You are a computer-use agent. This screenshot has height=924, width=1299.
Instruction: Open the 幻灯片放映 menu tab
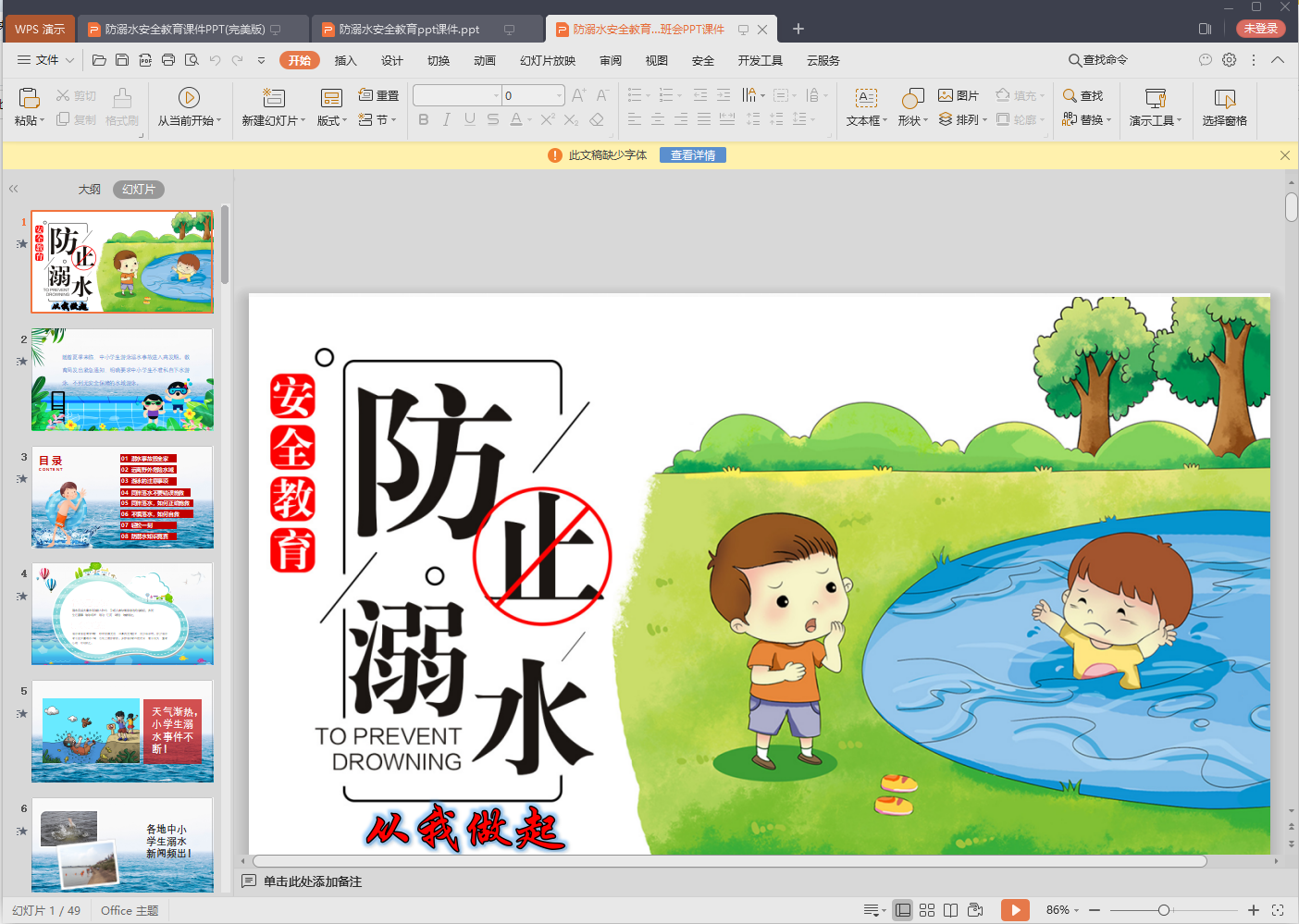546,60
